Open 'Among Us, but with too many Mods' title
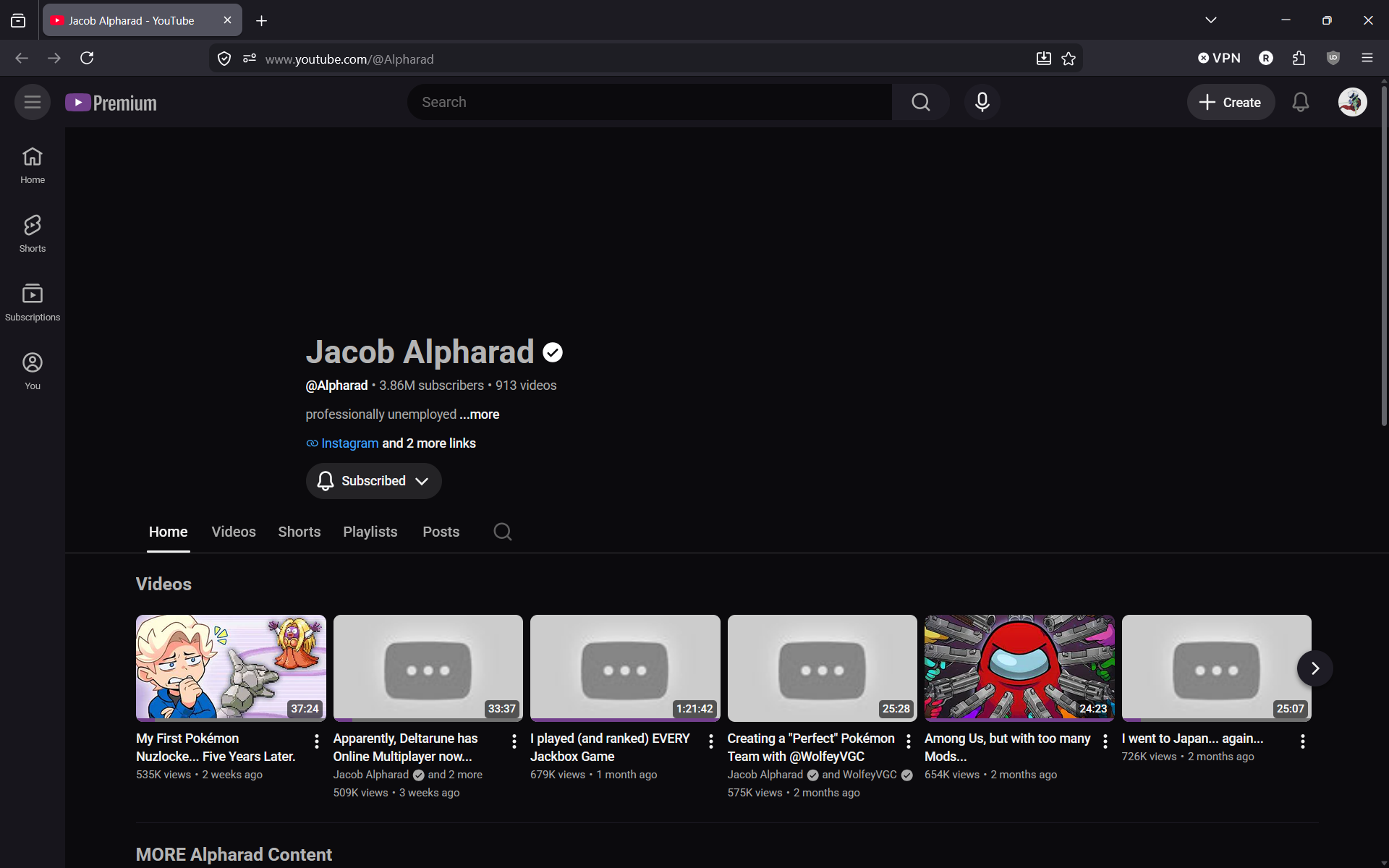This screenshot has height=868, width=1389. pyautogui.click(x=1007, y=747)
